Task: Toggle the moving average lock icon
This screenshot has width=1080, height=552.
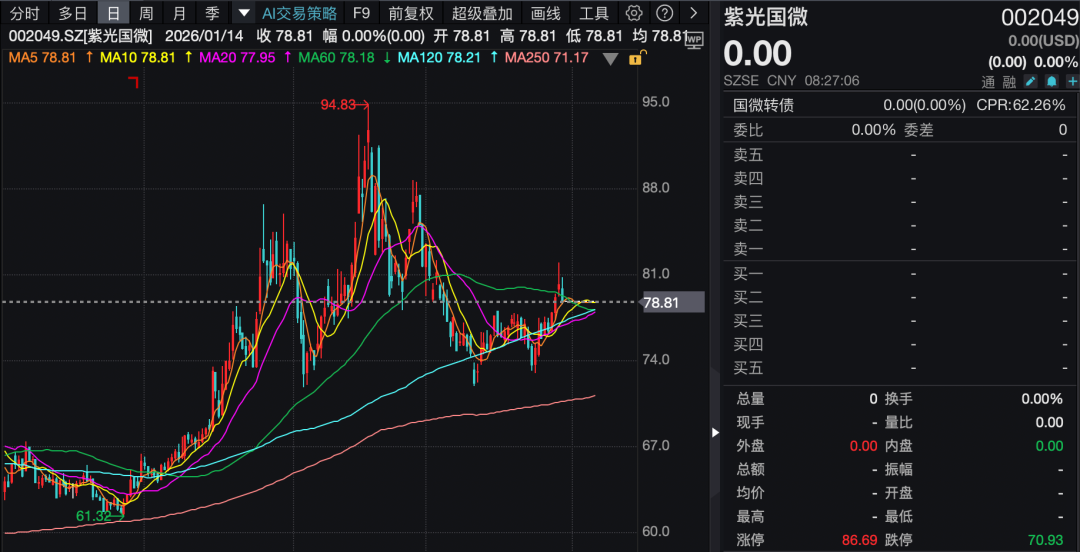Action: tap(633, 58)
